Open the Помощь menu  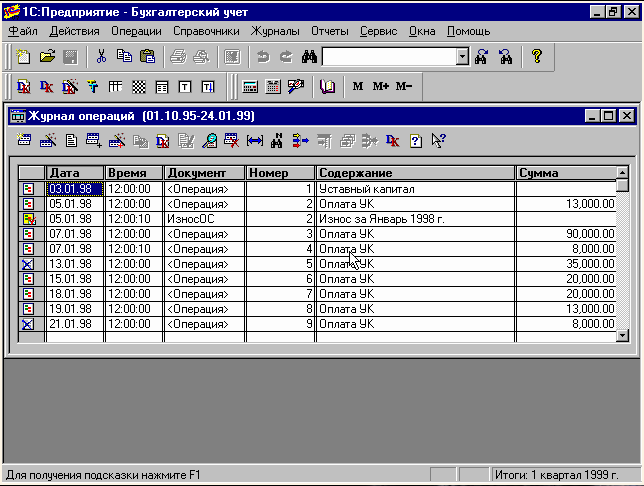coord(469,31)
